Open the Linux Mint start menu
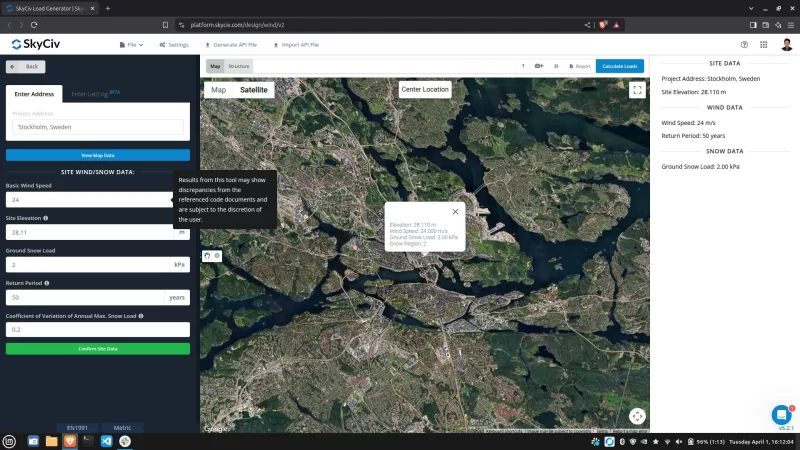This screenshot has width=800, height=450. (x=9, y=441)
